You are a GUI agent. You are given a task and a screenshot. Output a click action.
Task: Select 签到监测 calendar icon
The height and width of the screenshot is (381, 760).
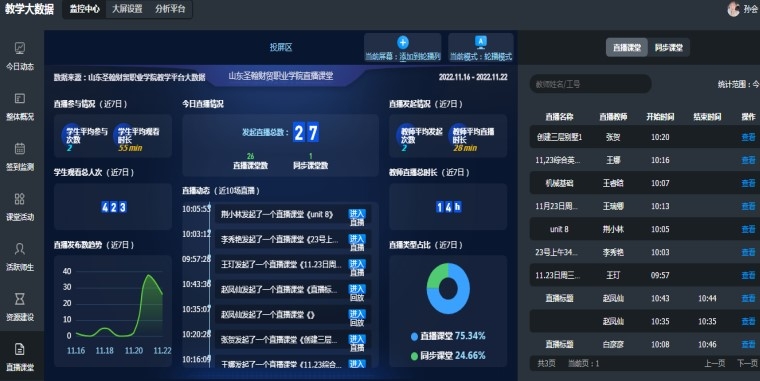point(20,148)
